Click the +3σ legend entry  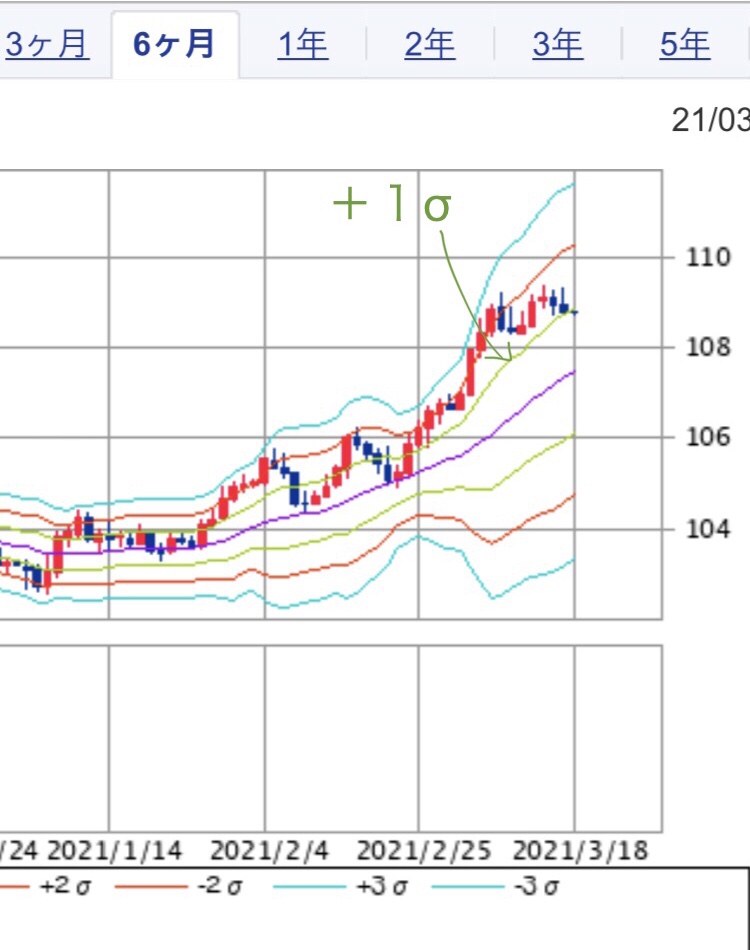coord(340,886)
